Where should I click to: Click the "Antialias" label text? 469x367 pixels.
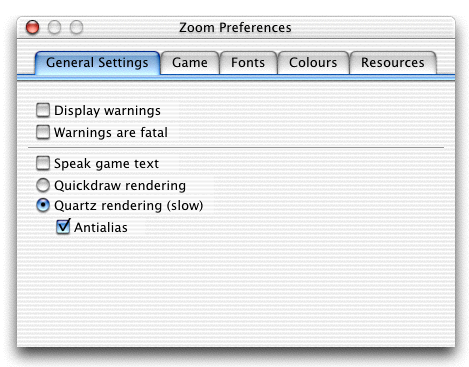click(101, 228)
